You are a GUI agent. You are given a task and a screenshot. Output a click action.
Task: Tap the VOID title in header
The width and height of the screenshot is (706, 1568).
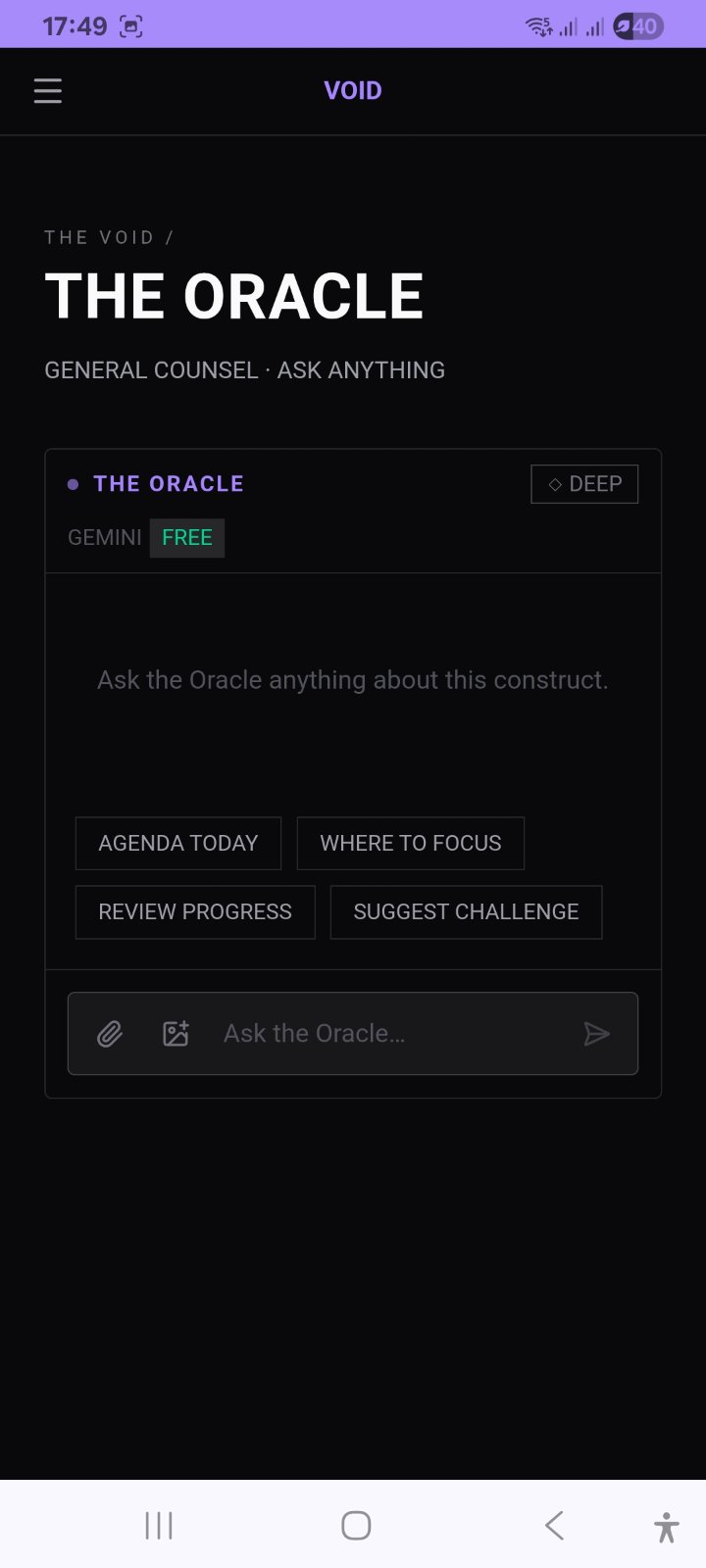click(353, 91)
